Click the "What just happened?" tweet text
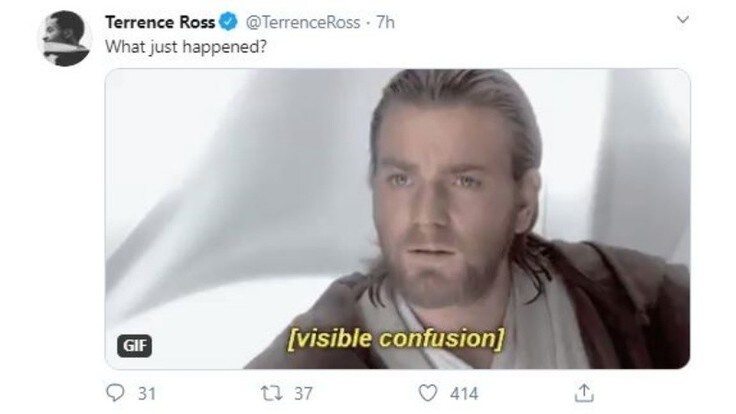736x414 pixels. pyautogui.click(x=186, y=47)
